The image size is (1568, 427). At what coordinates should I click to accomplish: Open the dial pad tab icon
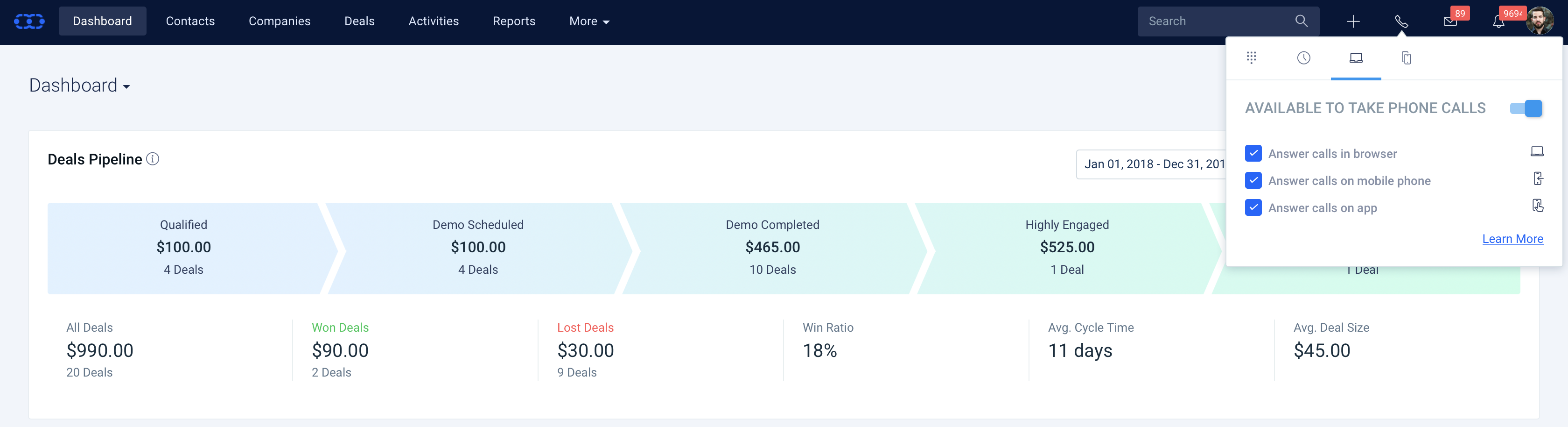tap(1251, 58)
